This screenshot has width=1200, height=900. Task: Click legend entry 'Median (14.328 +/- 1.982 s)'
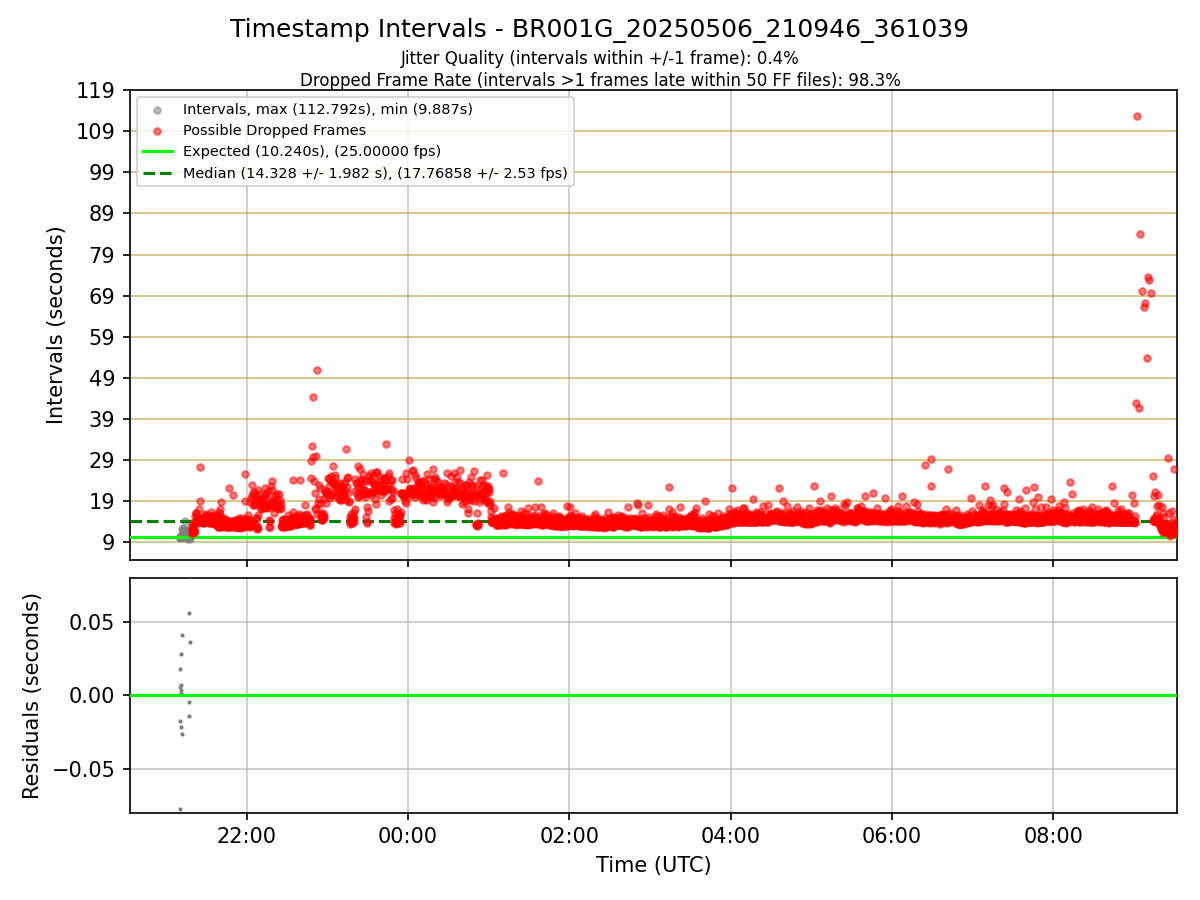[x=375, y=173]
